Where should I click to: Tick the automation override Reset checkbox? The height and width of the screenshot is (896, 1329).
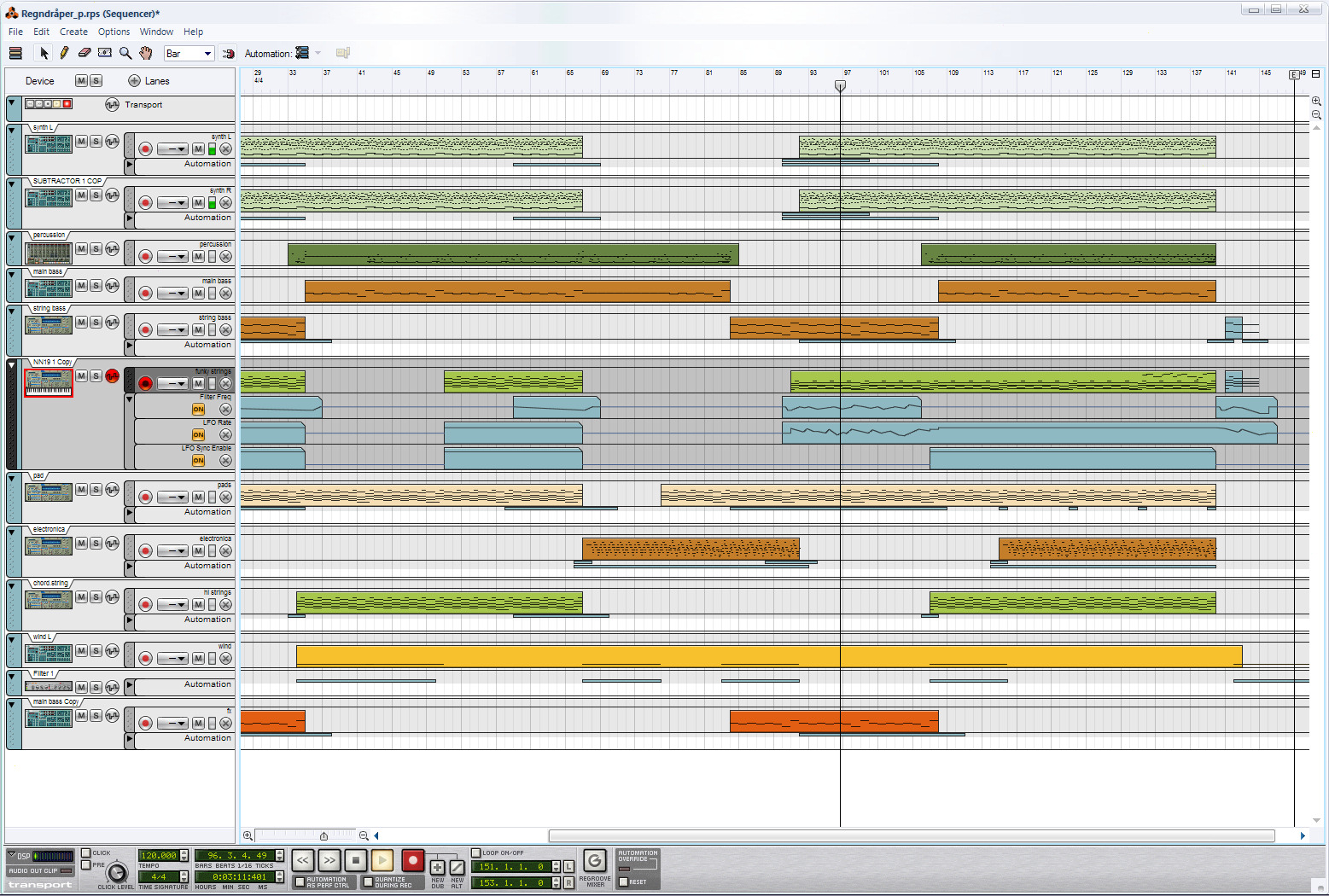(623, 882)
